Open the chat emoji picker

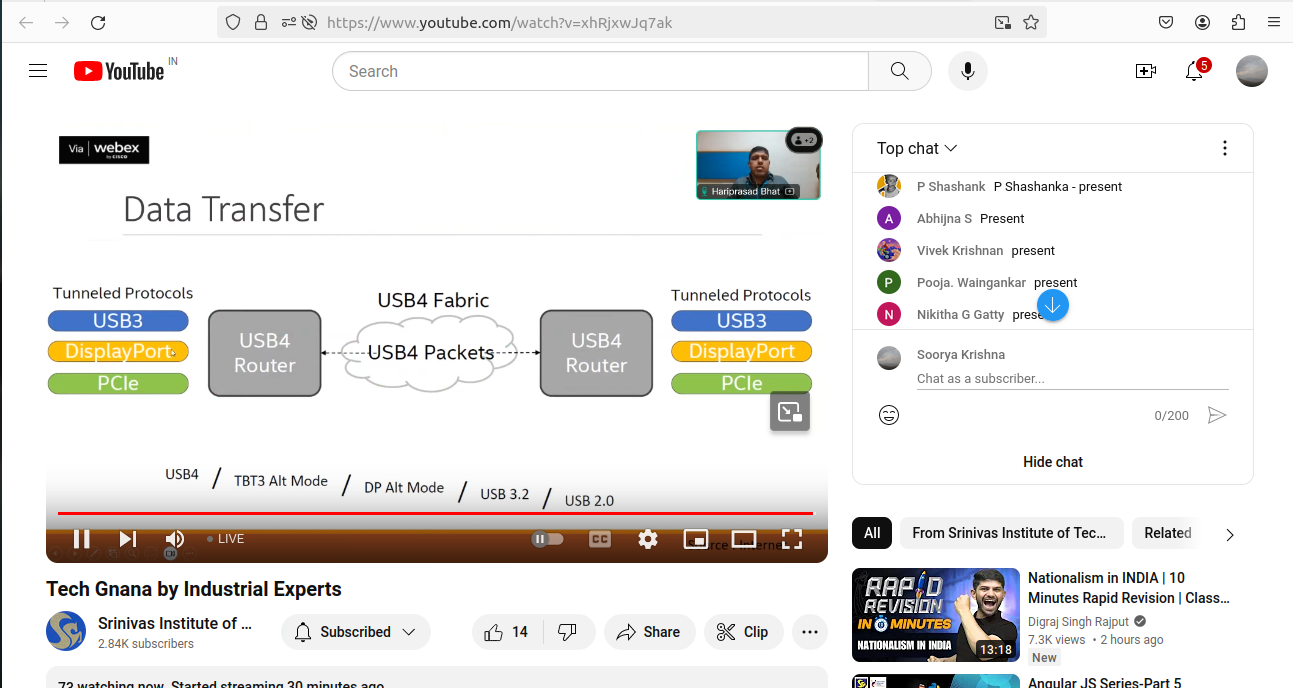click(x=889, y=415)
